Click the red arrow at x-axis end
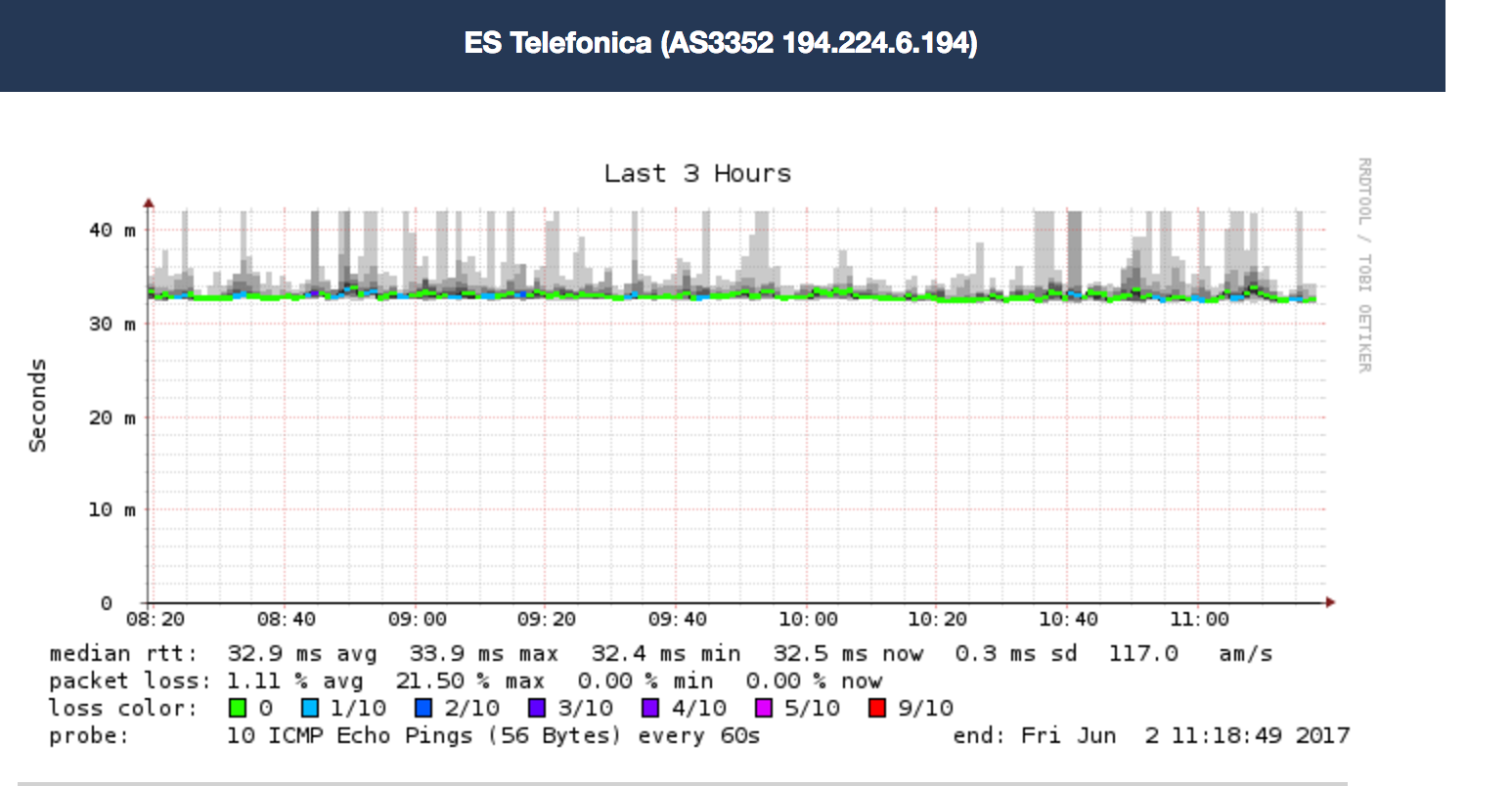The height and width of the screenshot is (786, 1512). point(1330,603)
